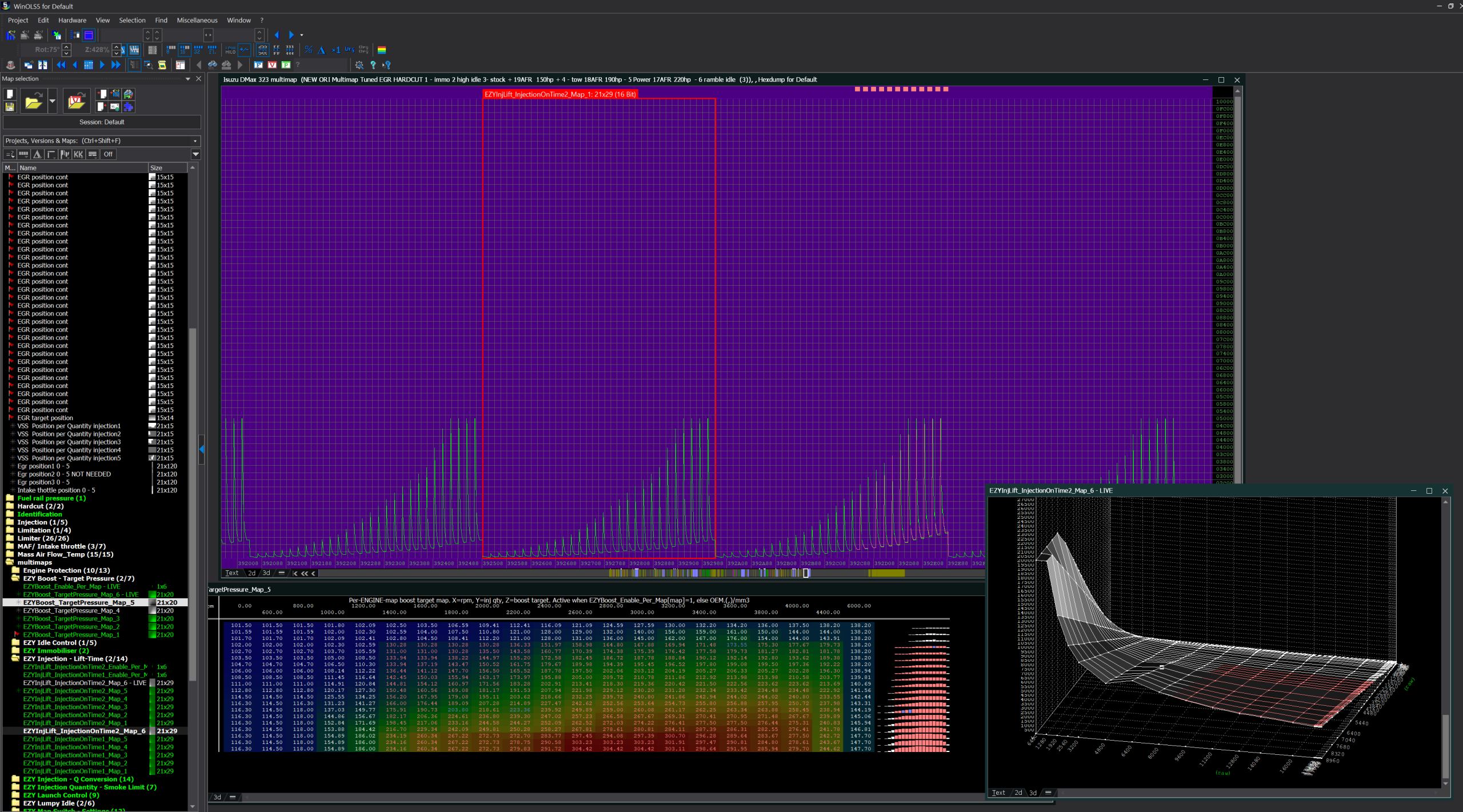
Task: Click the Size column header
Action: tap(167, 168)
